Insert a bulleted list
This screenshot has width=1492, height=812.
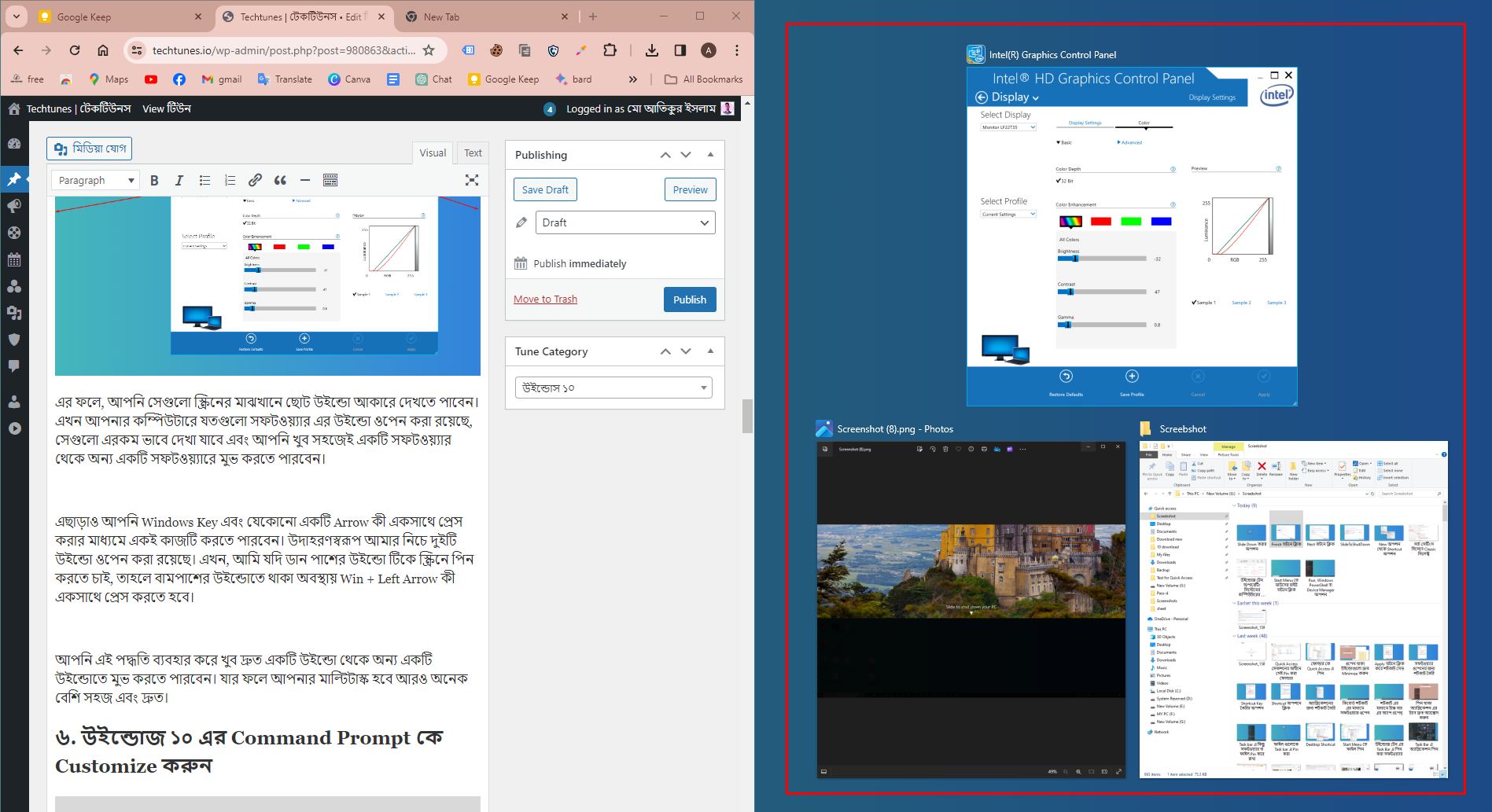[204, 180]
